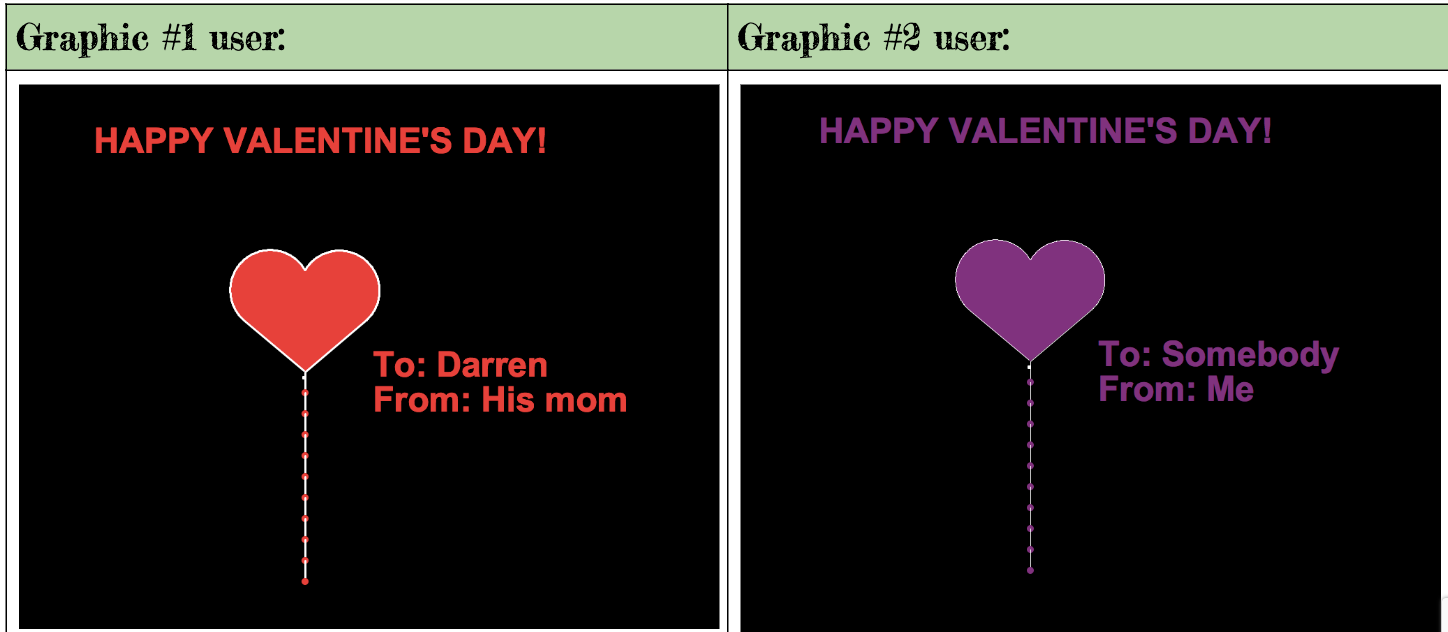1448x632 pixels.
Task: Click the pointed bottom tip of red heart
Action: click(305, 368)
